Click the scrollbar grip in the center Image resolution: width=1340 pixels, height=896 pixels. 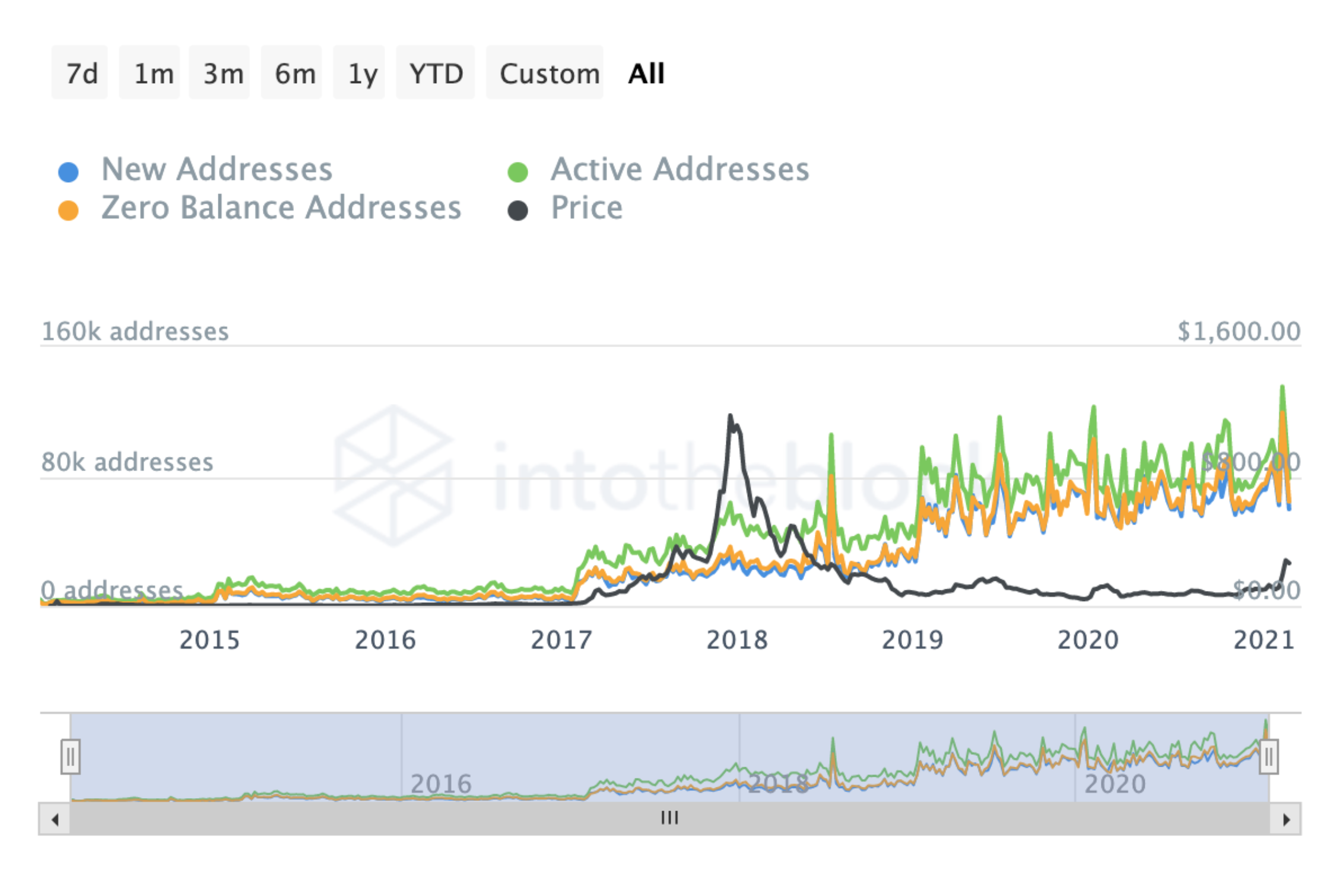pos(669,818)
